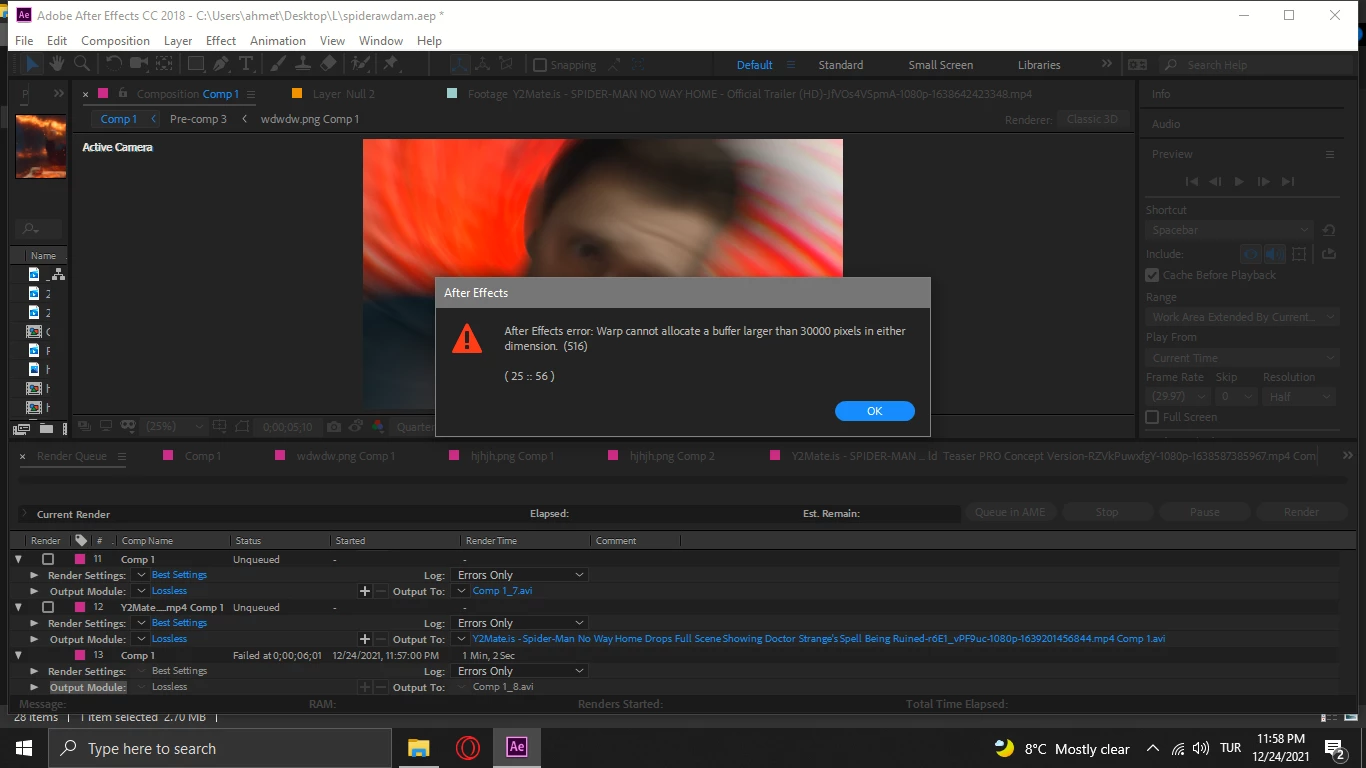Open Log Errors Only dropdown for item 11
Screen dimensions: 1366x768
pyautogui.click(x=520, y=575)
